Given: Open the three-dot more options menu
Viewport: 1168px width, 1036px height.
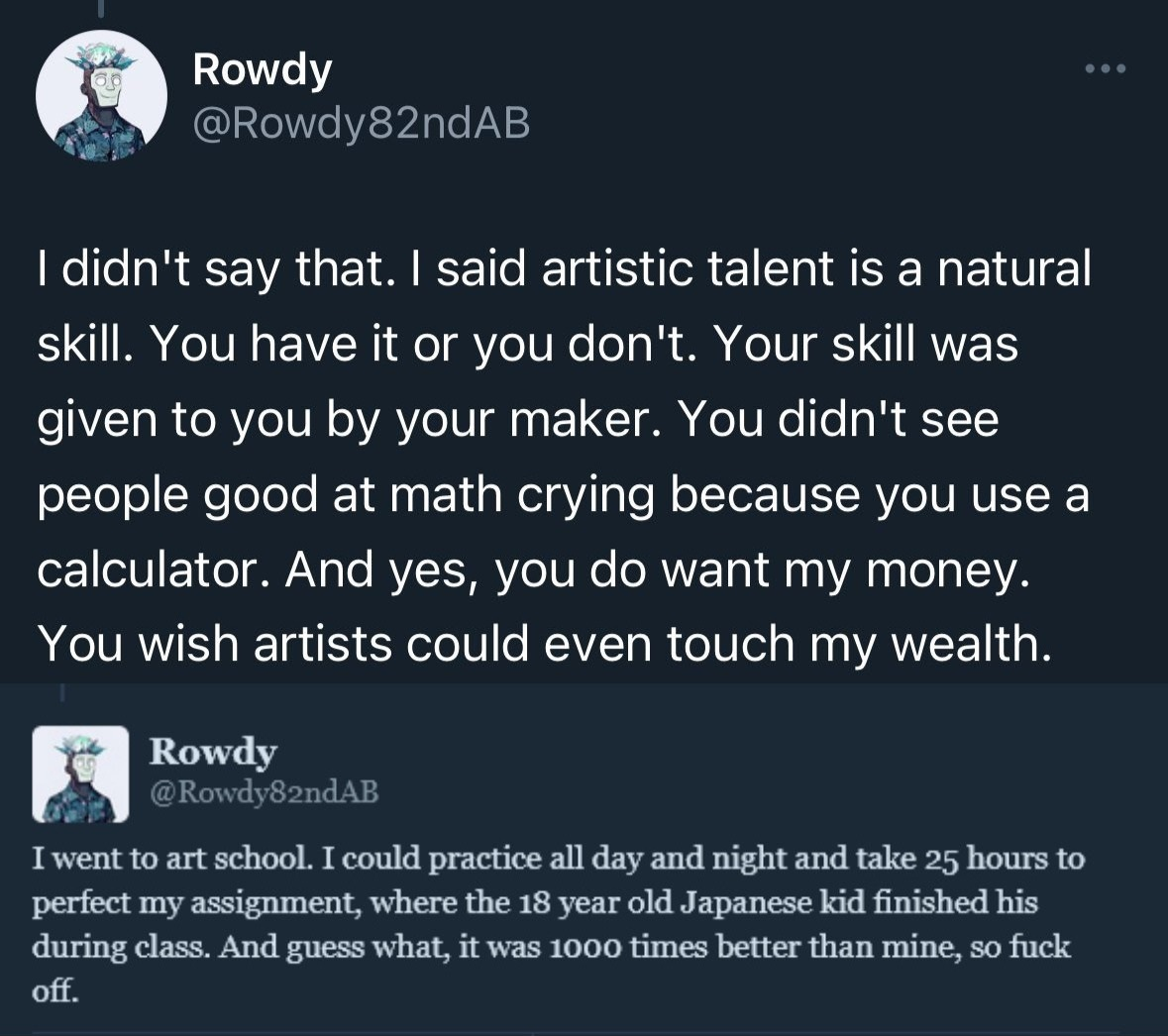Looking at the screenshot, I should pos(1106,69).
